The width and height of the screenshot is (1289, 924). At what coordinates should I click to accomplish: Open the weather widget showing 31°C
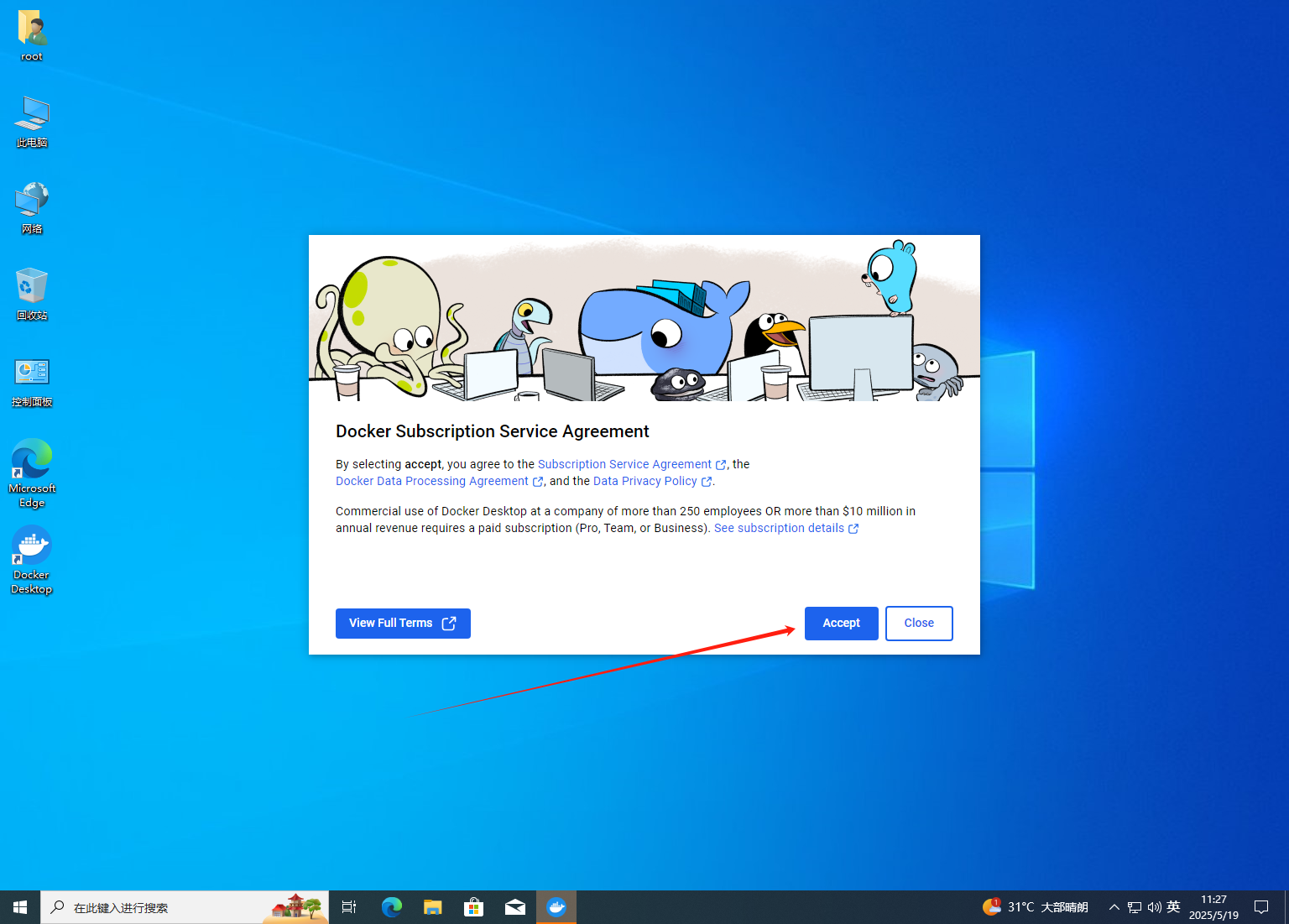[x=1035, y=907]
